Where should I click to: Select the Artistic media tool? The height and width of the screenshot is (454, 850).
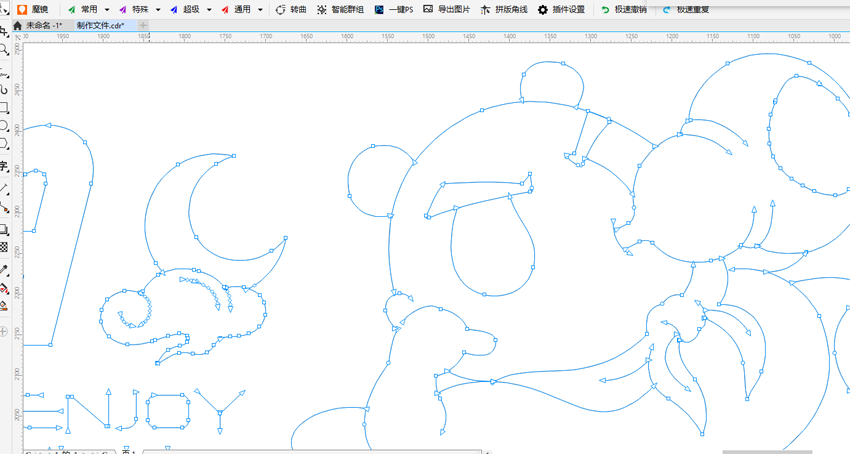click(4, 89)
